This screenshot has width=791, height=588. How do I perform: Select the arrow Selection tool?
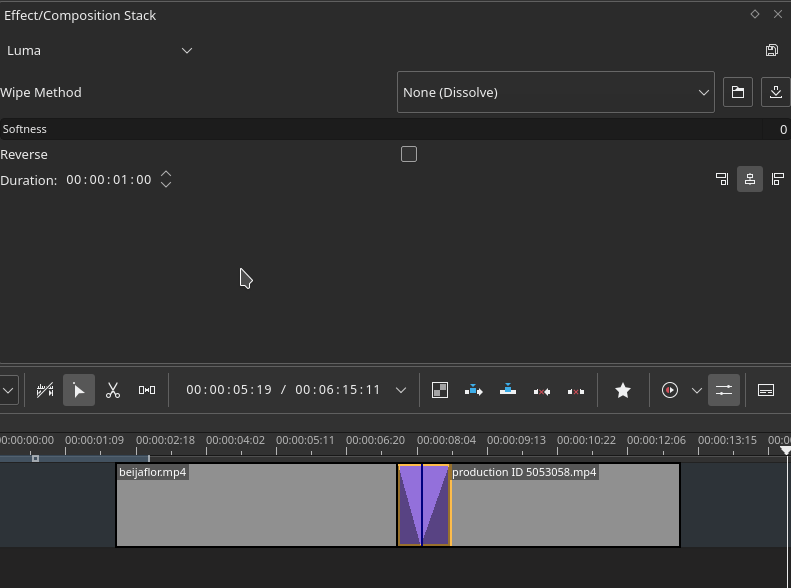[79, 390]
